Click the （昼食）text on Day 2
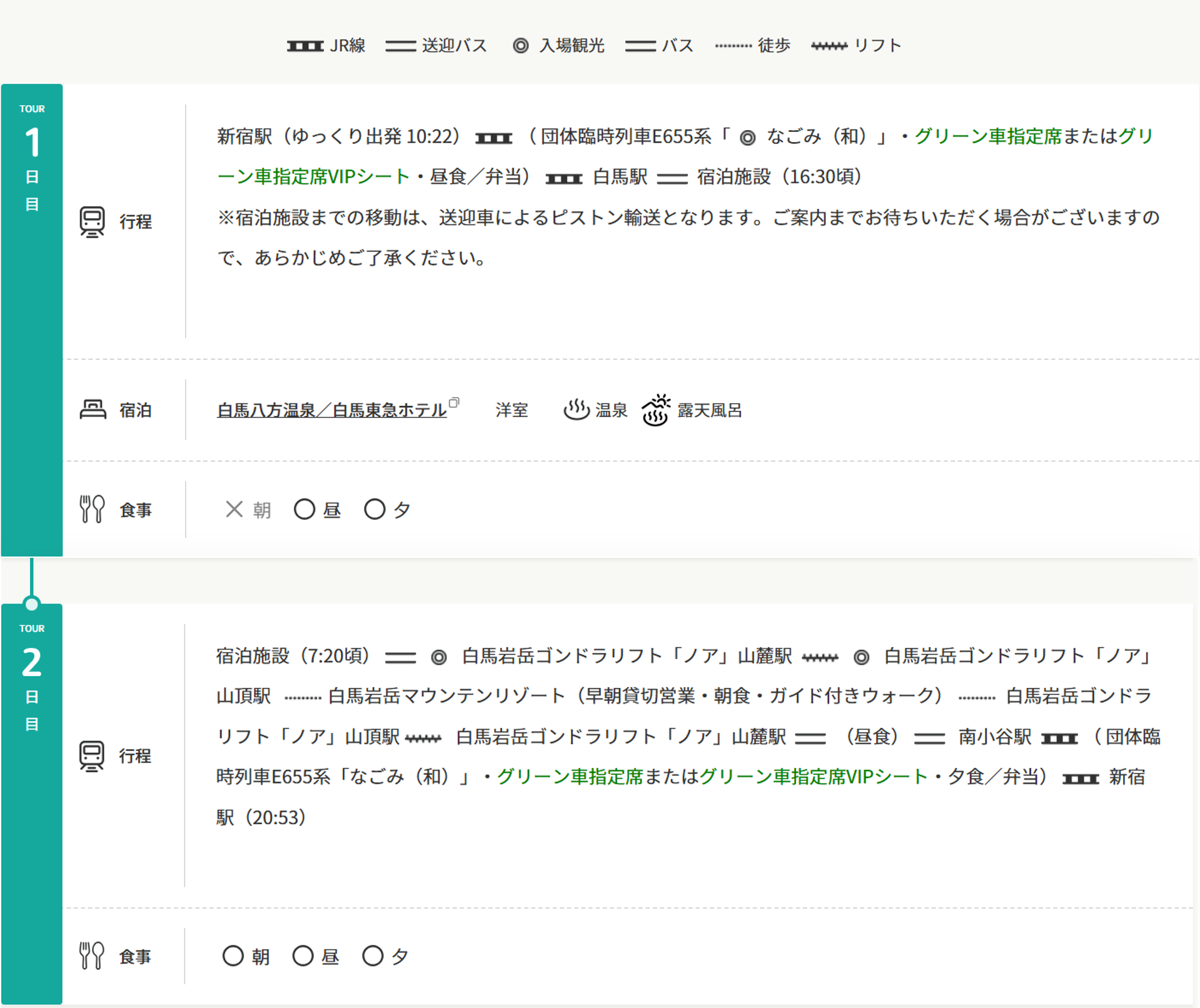Viewport: 1200px width, 1008px height. point(871,737)
